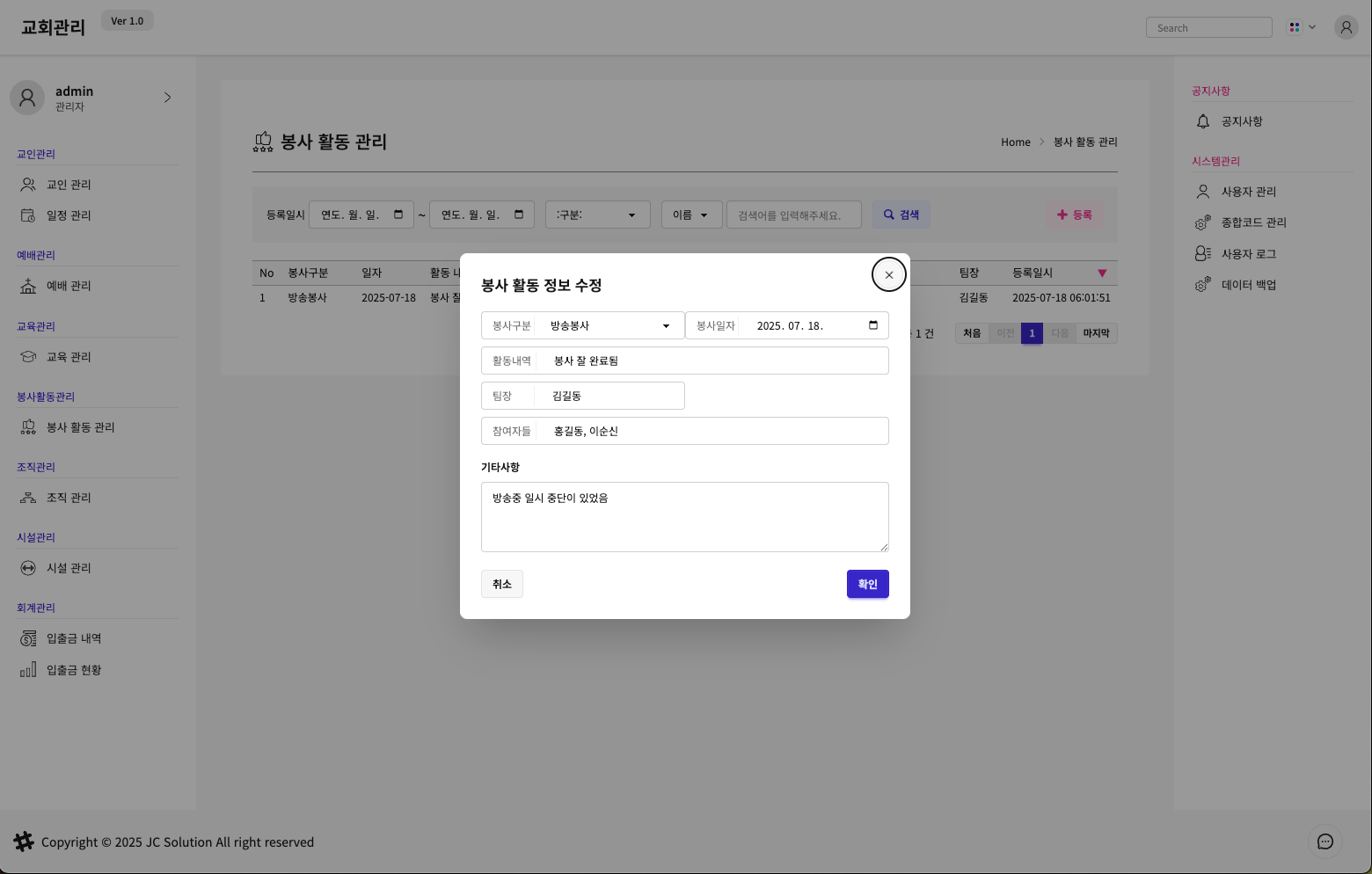Open 교인 관리 menu item

(69, 185)
